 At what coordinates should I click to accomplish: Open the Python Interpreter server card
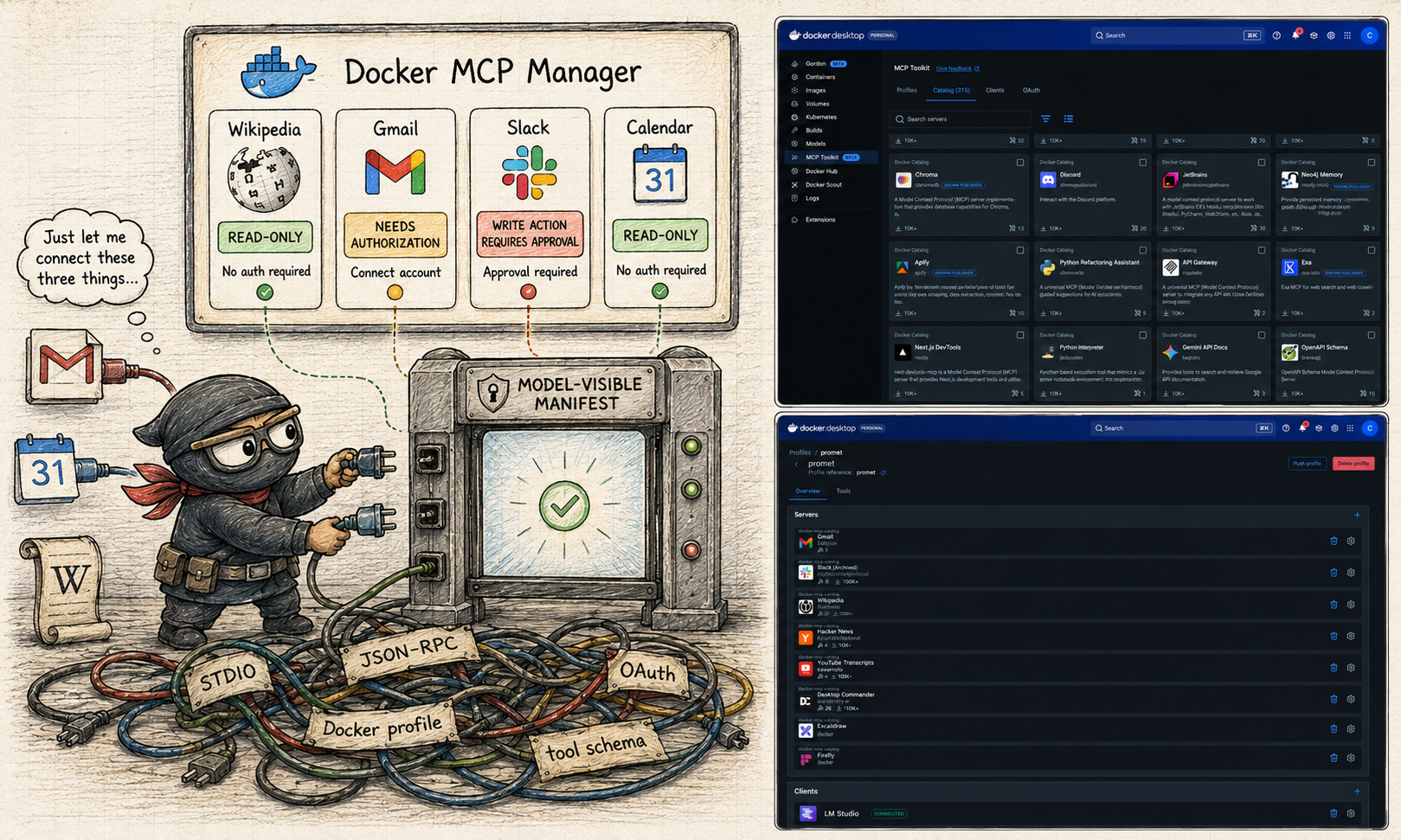coord(1093,363)
